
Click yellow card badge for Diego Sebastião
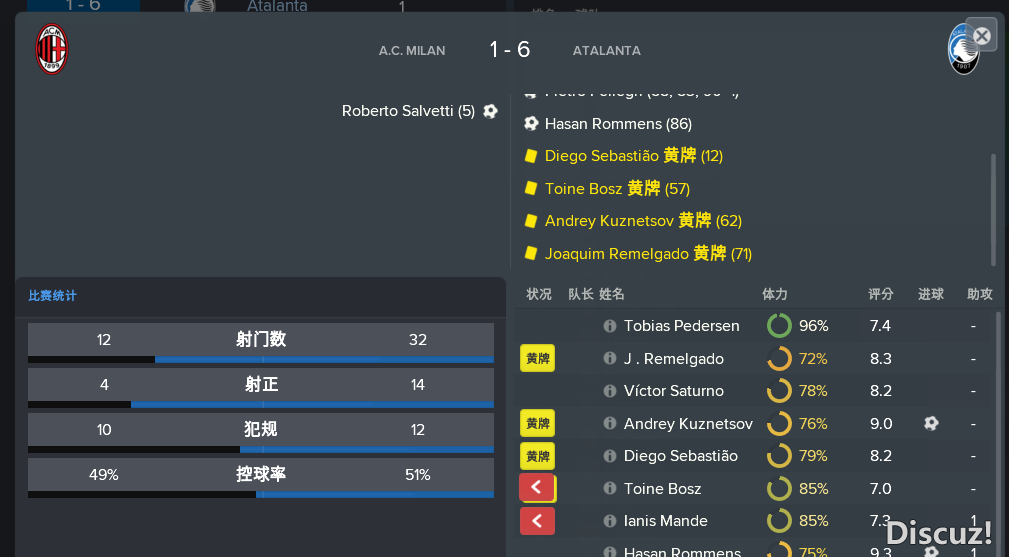point(537,456)
